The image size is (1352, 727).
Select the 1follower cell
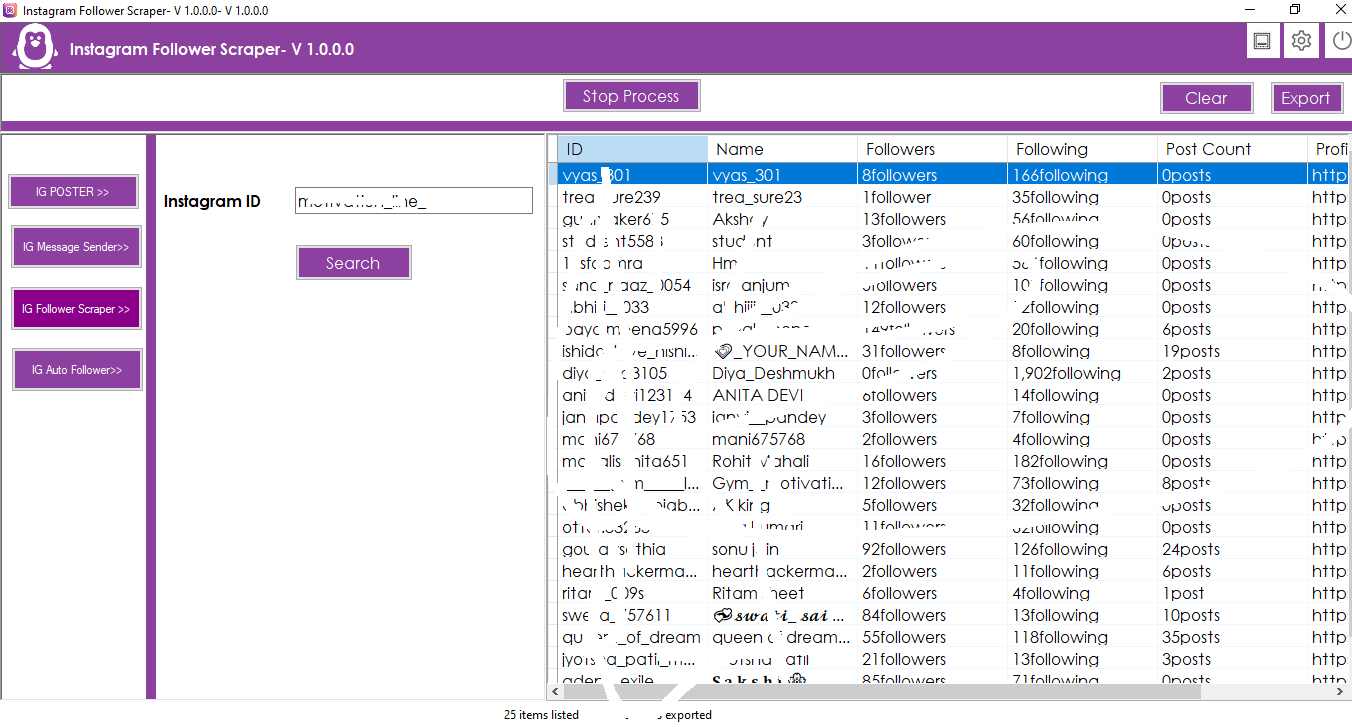(x=932, y=197)
